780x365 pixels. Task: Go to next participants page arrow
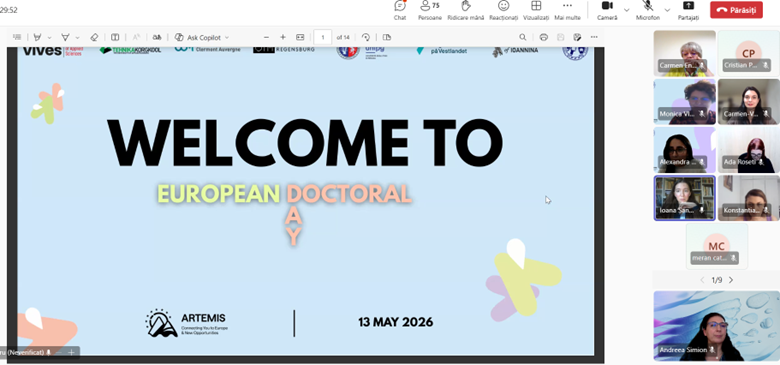click(731, 280)
